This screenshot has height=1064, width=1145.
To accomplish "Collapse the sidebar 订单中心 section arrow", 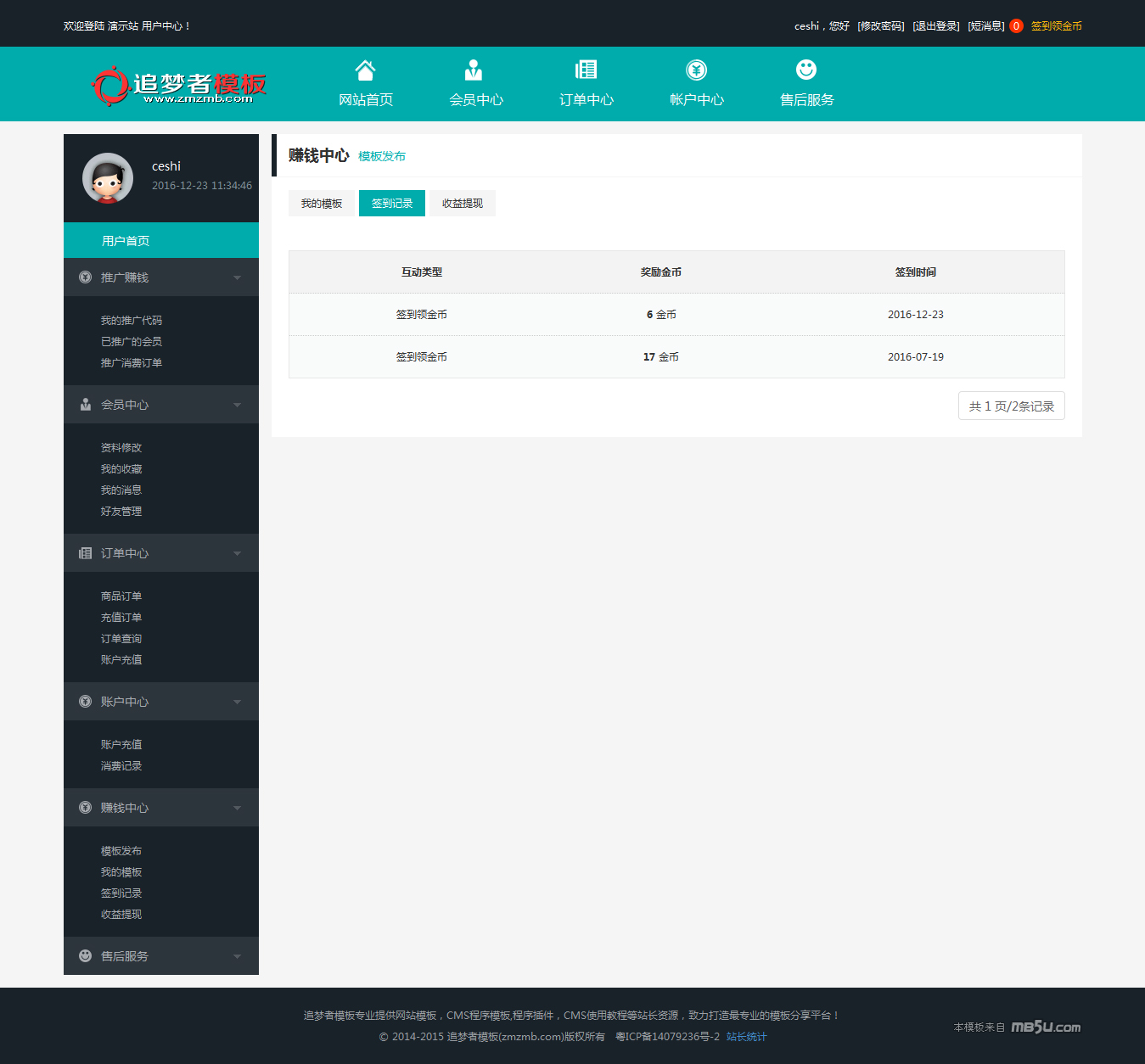I will [237, 553].
